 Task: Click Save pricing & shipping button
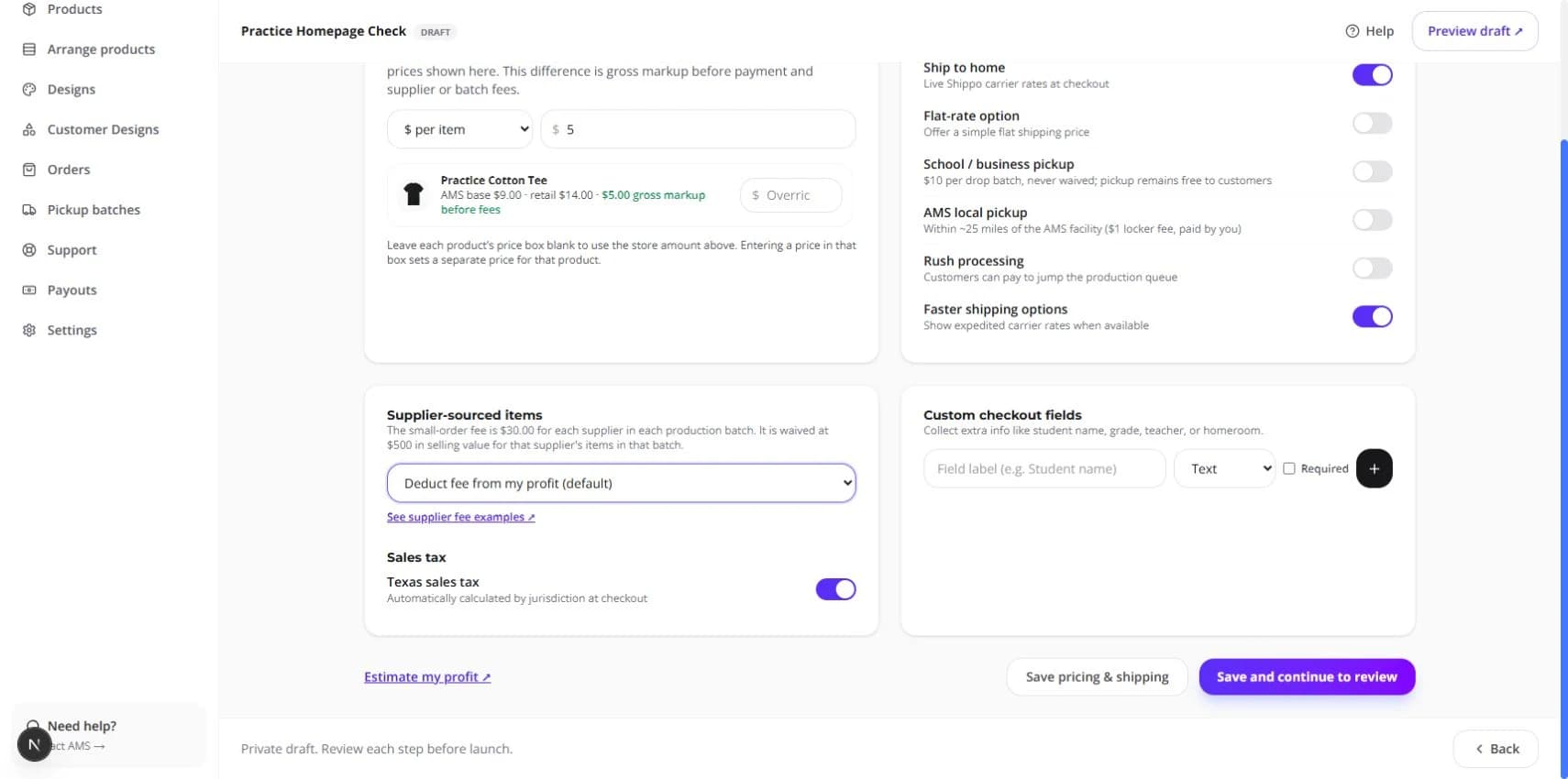[1097, 676]
